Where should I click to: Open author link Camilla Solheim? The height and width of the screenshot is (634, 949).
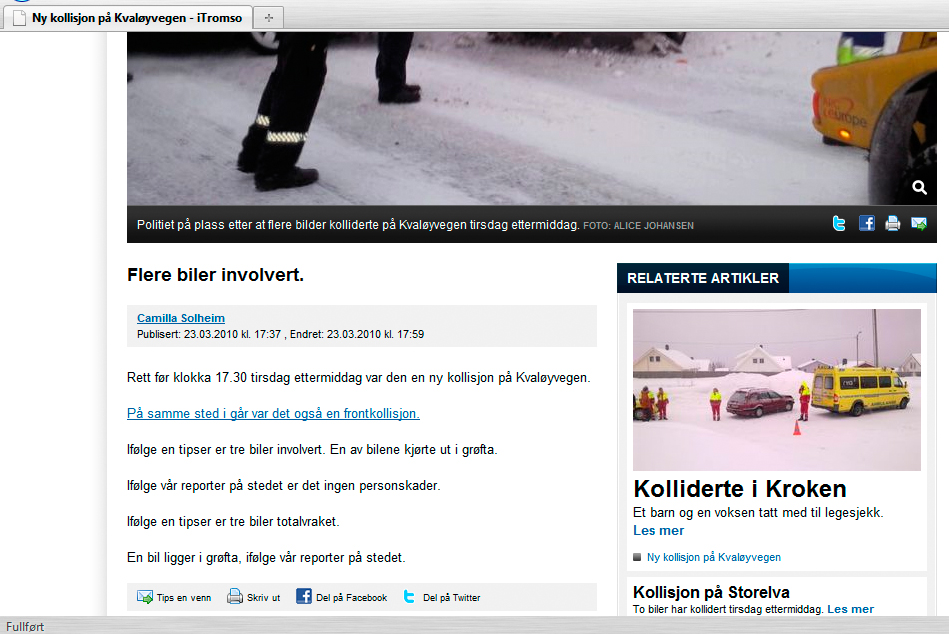[x=181, y=318]
